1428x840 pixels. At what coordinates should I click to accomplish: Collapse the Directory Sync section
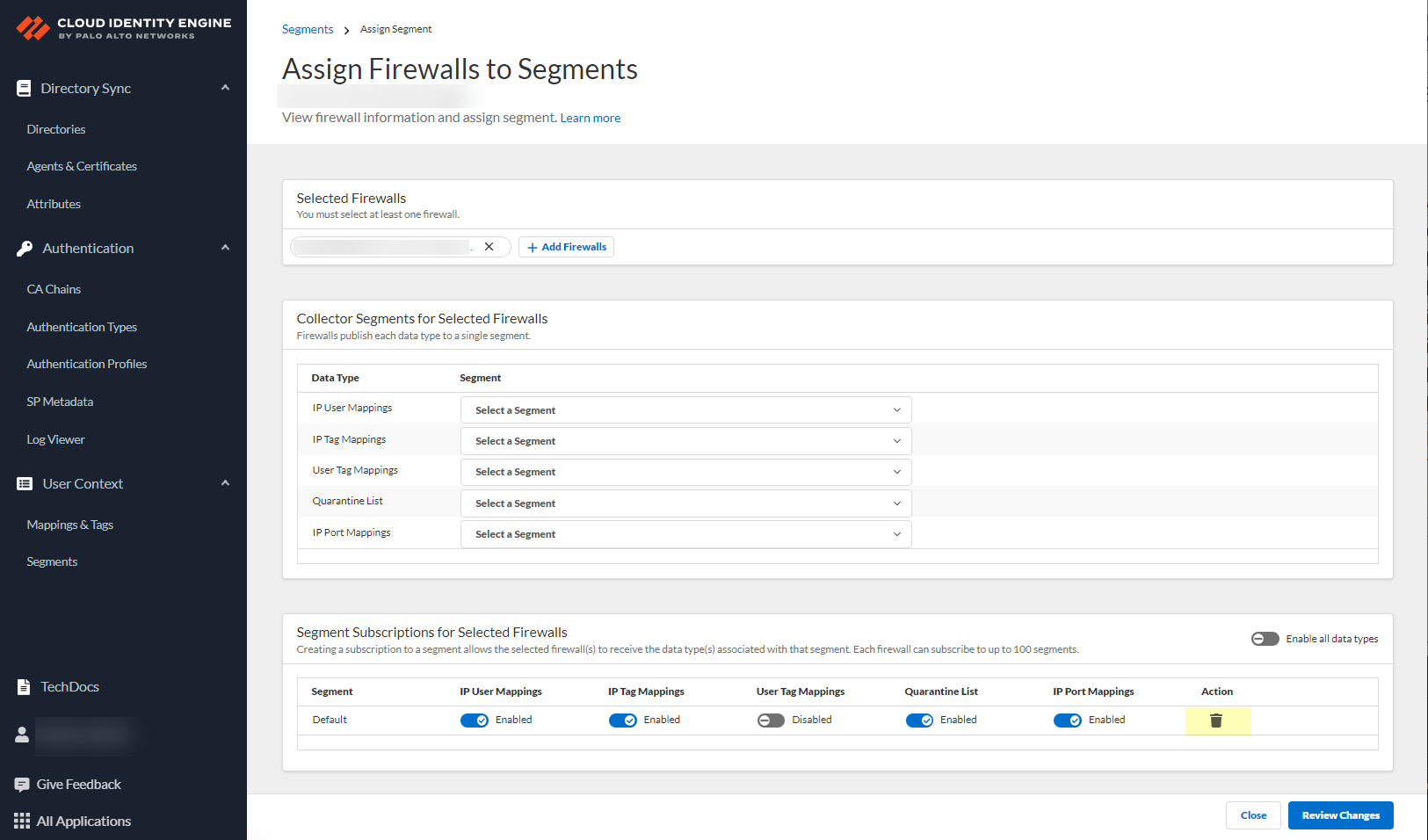pos(226,88)
